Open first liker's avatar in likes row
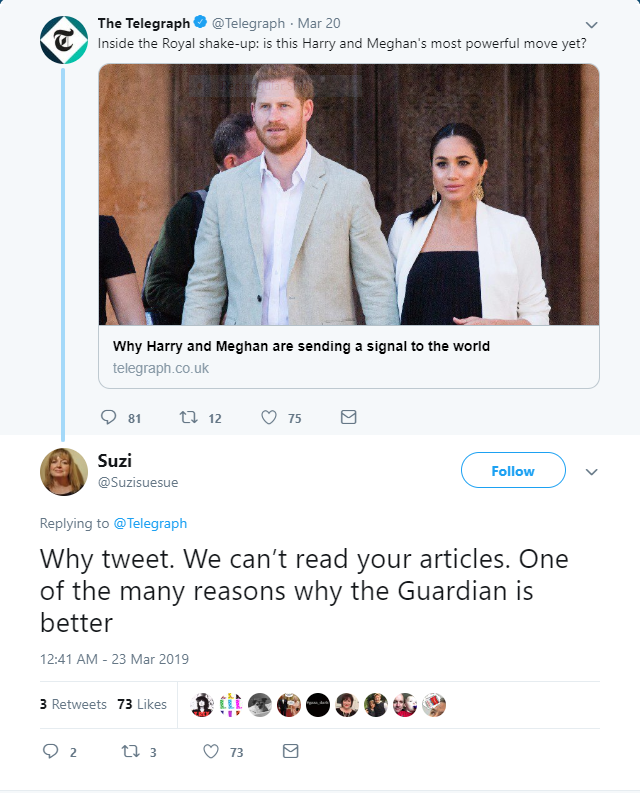 click(202, 704)
